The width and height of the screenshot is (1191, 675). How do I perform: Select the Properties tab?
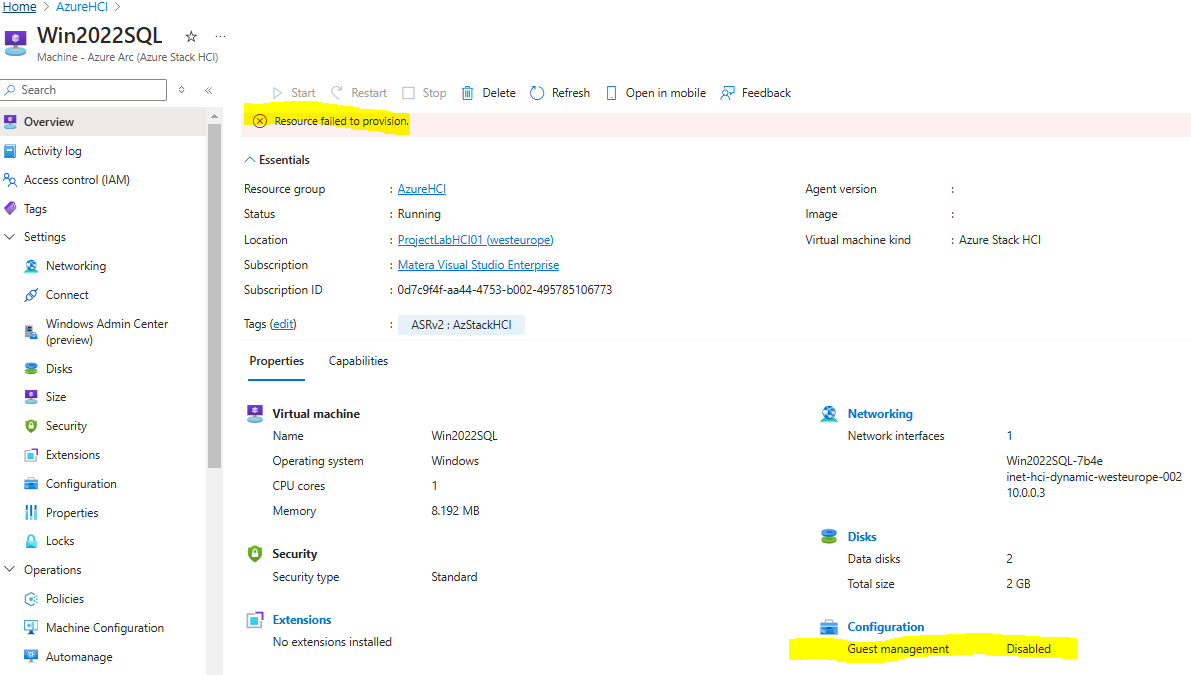pyautogui.click(x=276, y=361)
